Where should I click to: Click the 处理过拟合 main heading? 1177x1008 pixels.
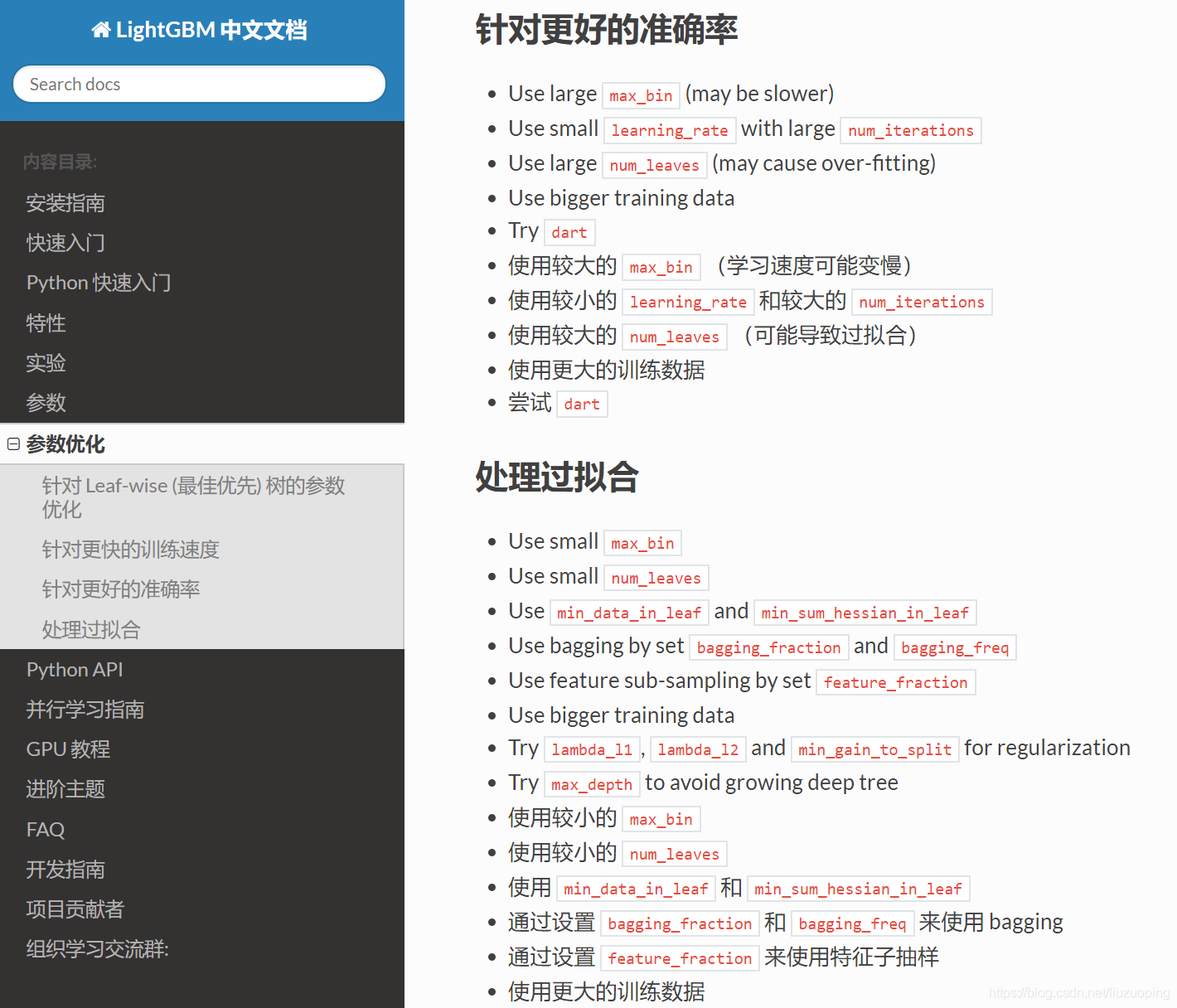(x=557, y=477)
